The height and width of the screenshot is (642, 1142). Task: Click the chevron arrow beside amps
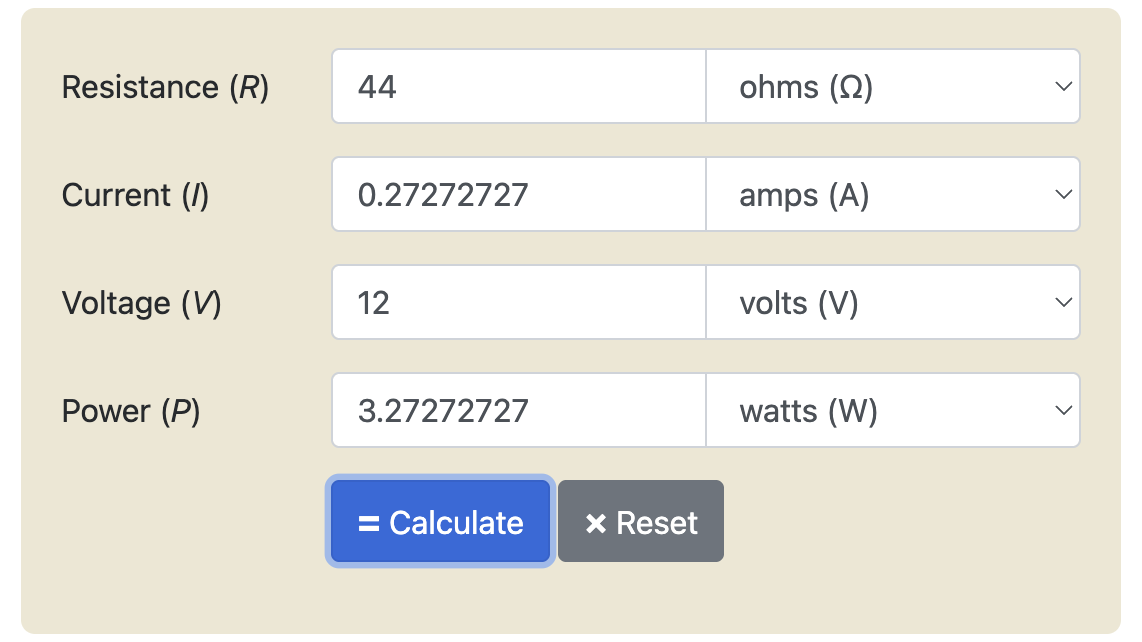1063,195
